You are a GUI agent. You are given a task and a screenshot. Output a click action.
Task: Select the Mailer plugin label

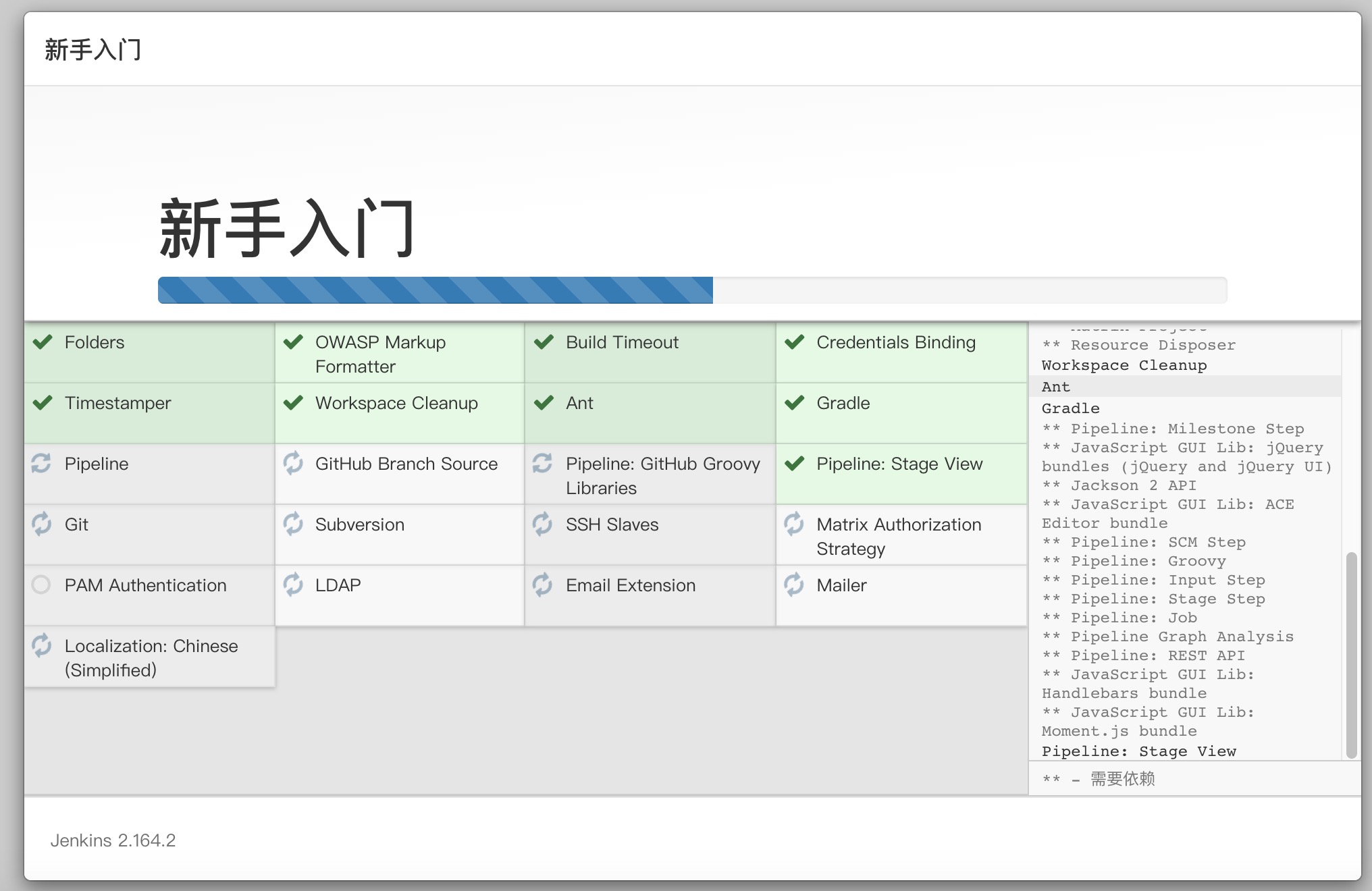coord(841,585)
